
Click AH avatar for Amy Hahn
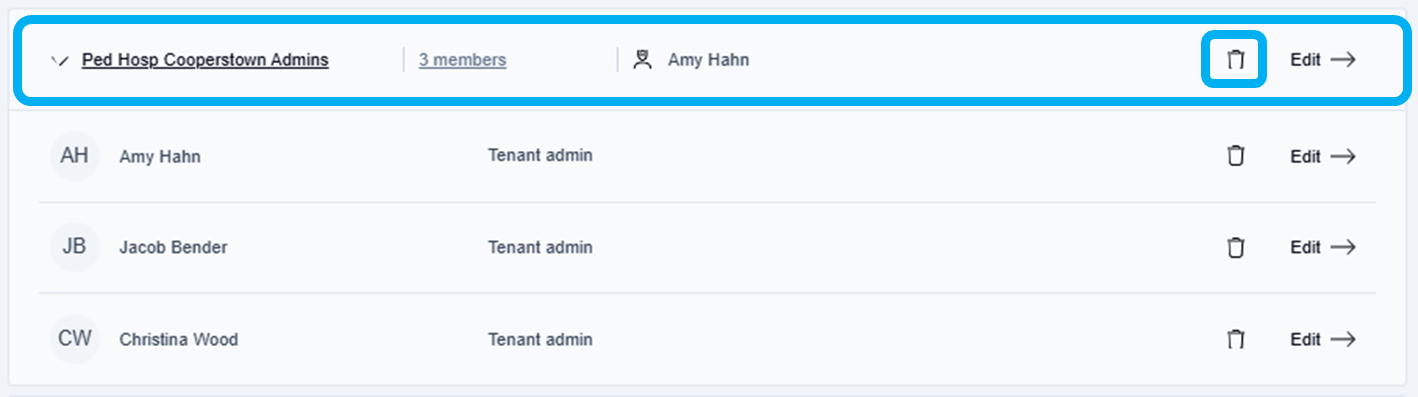point(75,156)
